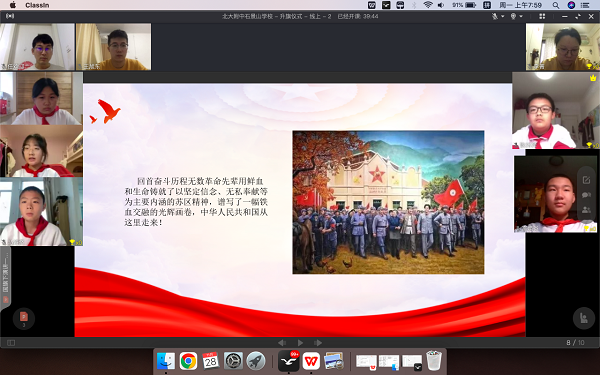The image size is (600, 375).
Task: Toggle the camera icon in top toolbar
Action: [x=513, y=16]
